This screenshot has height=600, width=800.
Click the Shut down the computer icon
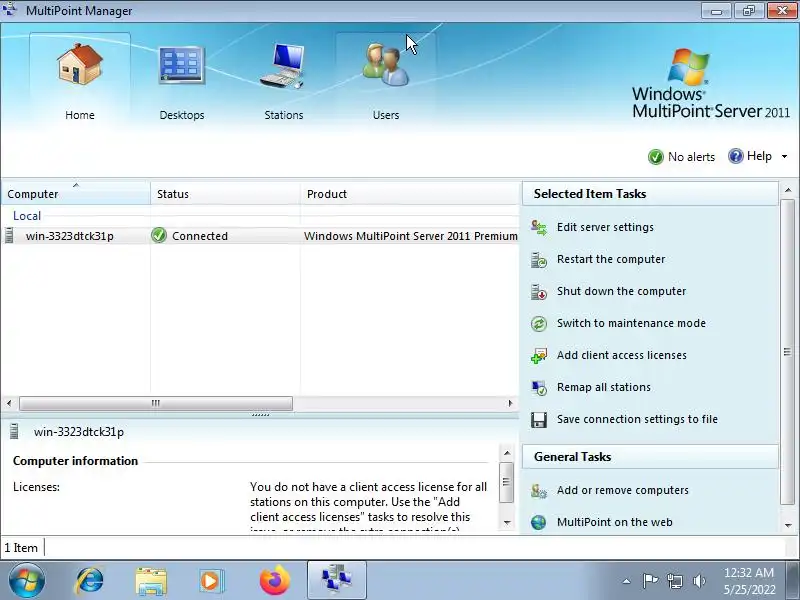539,292
